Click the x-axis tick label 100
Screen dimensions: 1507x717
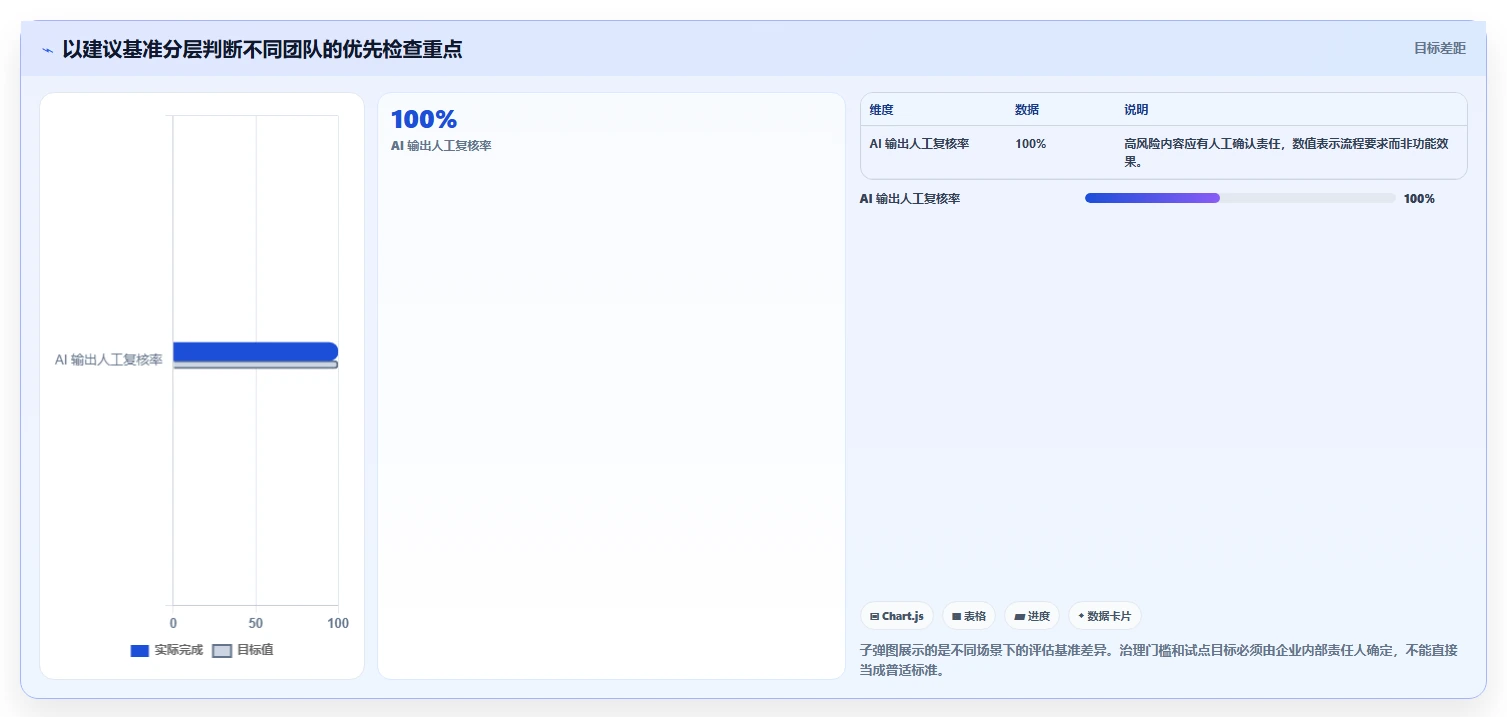(338, 623)
